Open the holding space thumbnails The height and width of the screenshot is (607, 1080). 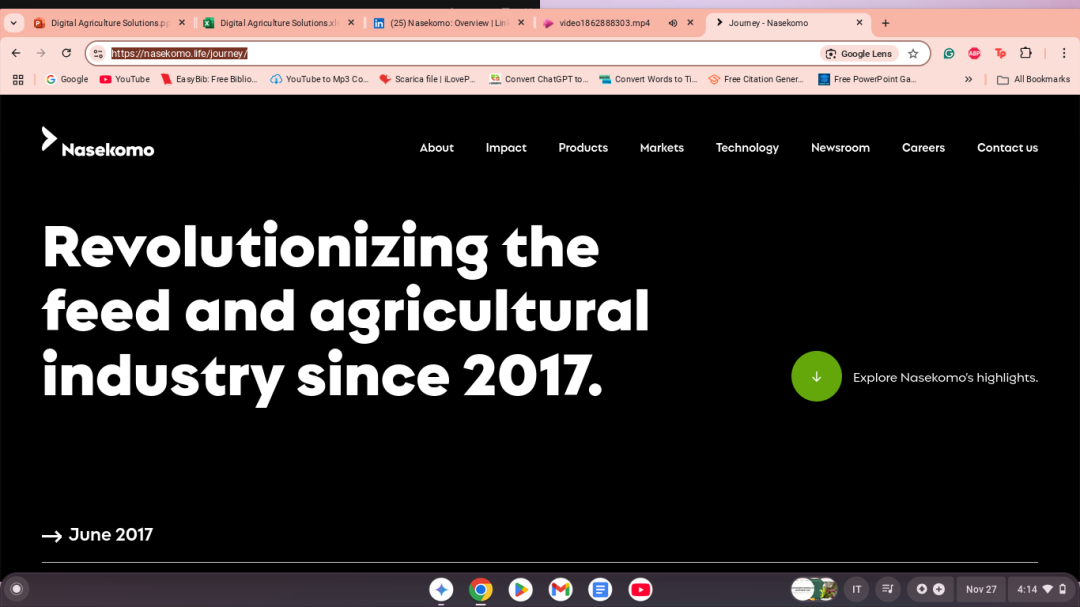pyautogui.click(x=813, y=589)
